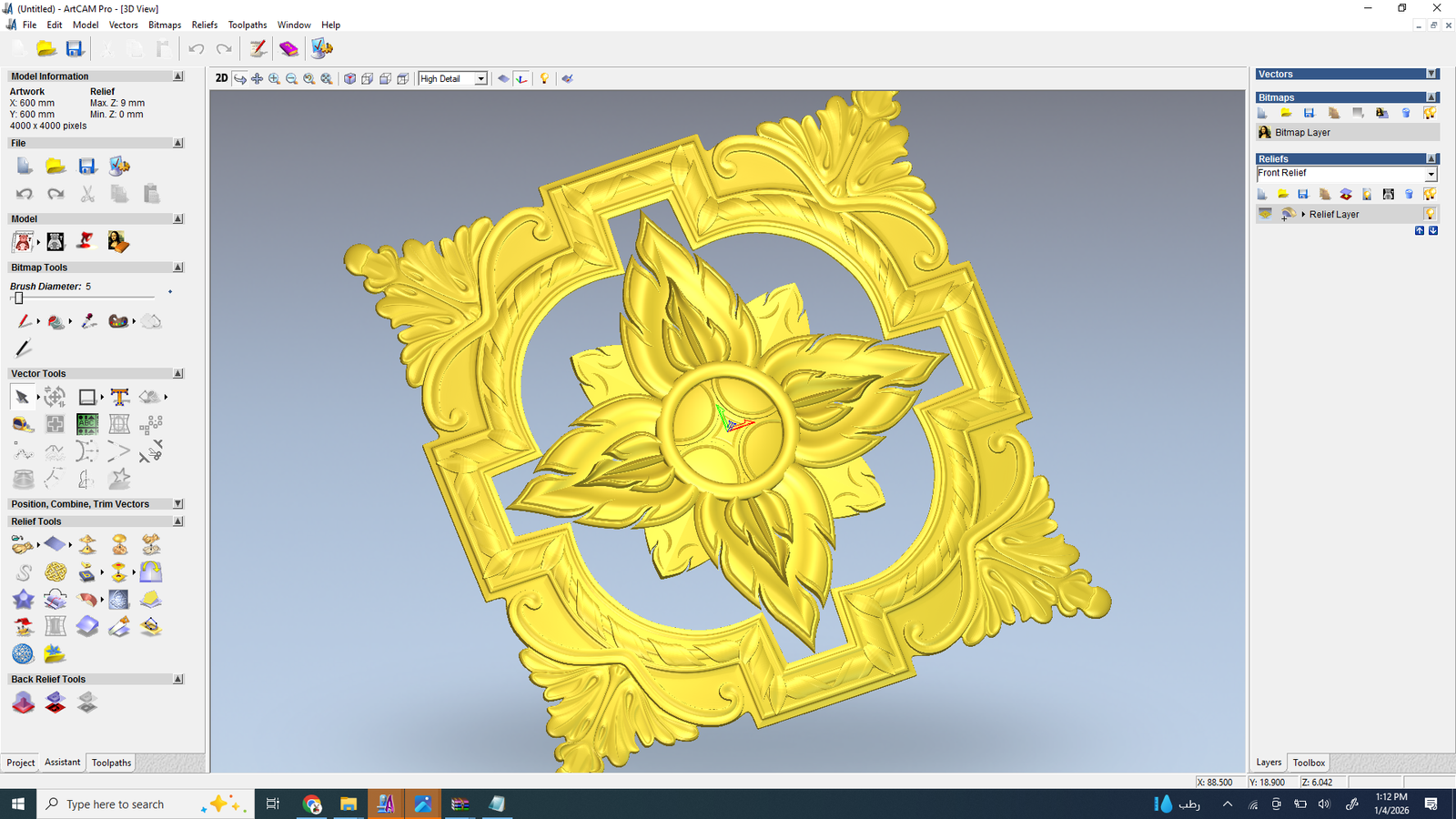1456x819 pixels.
Task: Toggle the origin axes display in 3D view
Action: [x=521, y=79]
